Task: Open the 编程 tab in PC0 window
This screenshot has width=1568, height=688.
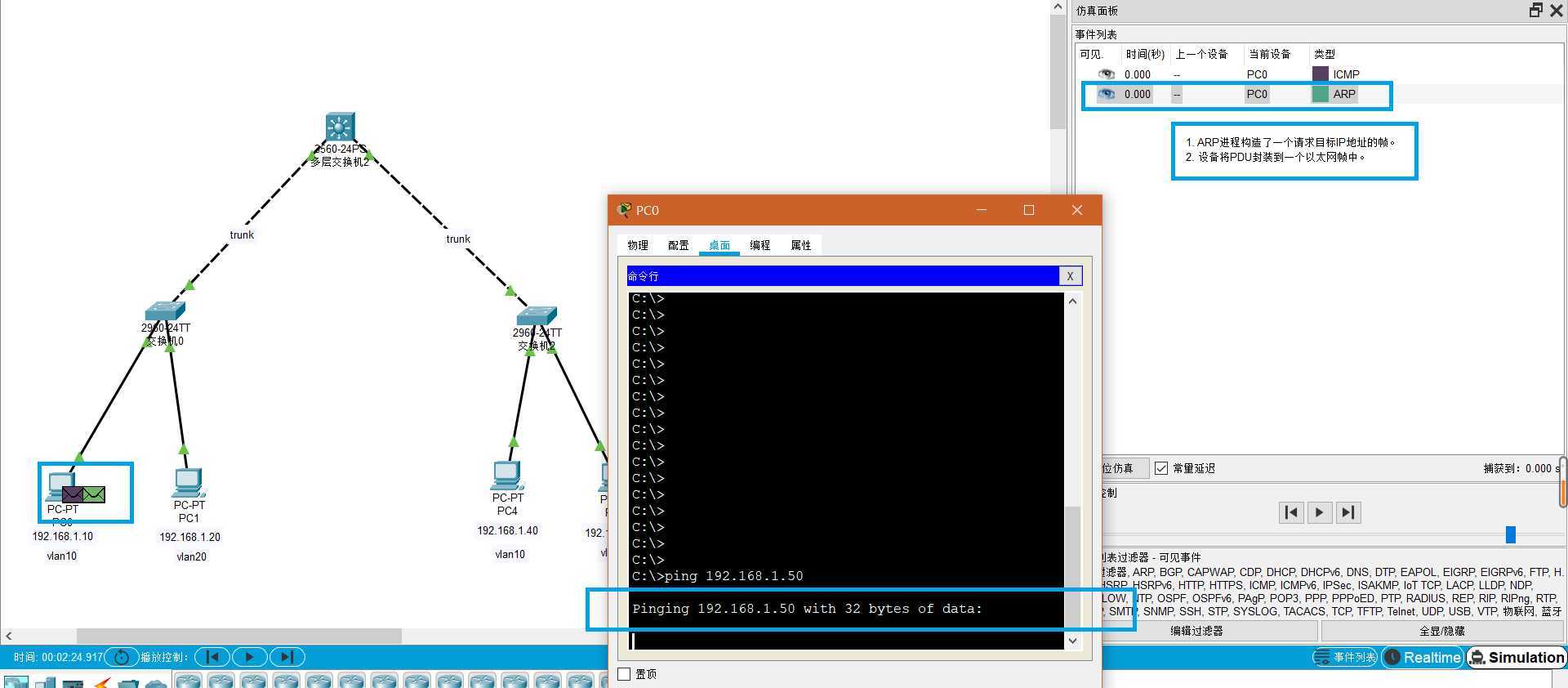Action: pyautogui.click(x=760, y=245)
